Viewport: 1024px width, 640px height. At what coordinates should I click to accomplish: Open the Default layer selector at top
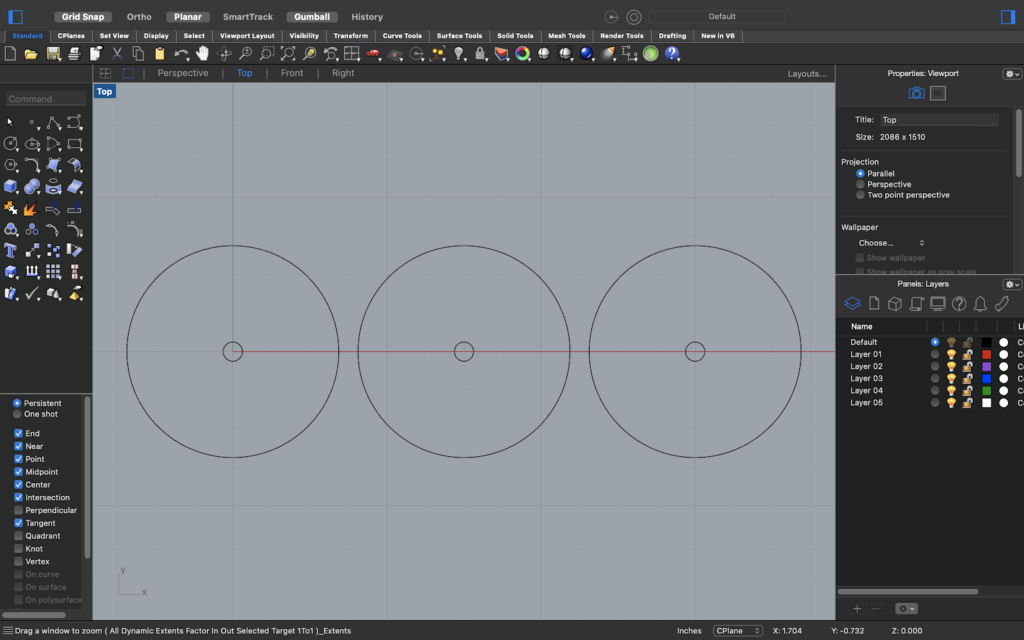pos(716,17)
